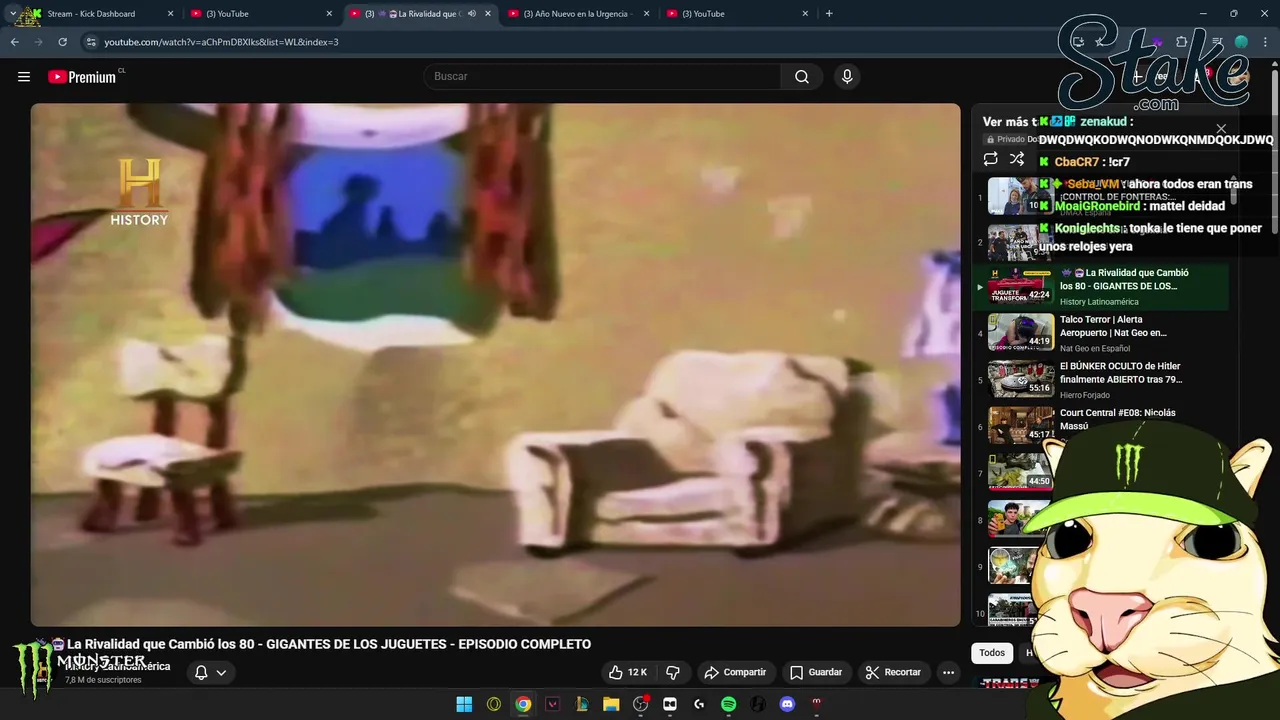Like the video showing 12 K

(x=628, y=672)
